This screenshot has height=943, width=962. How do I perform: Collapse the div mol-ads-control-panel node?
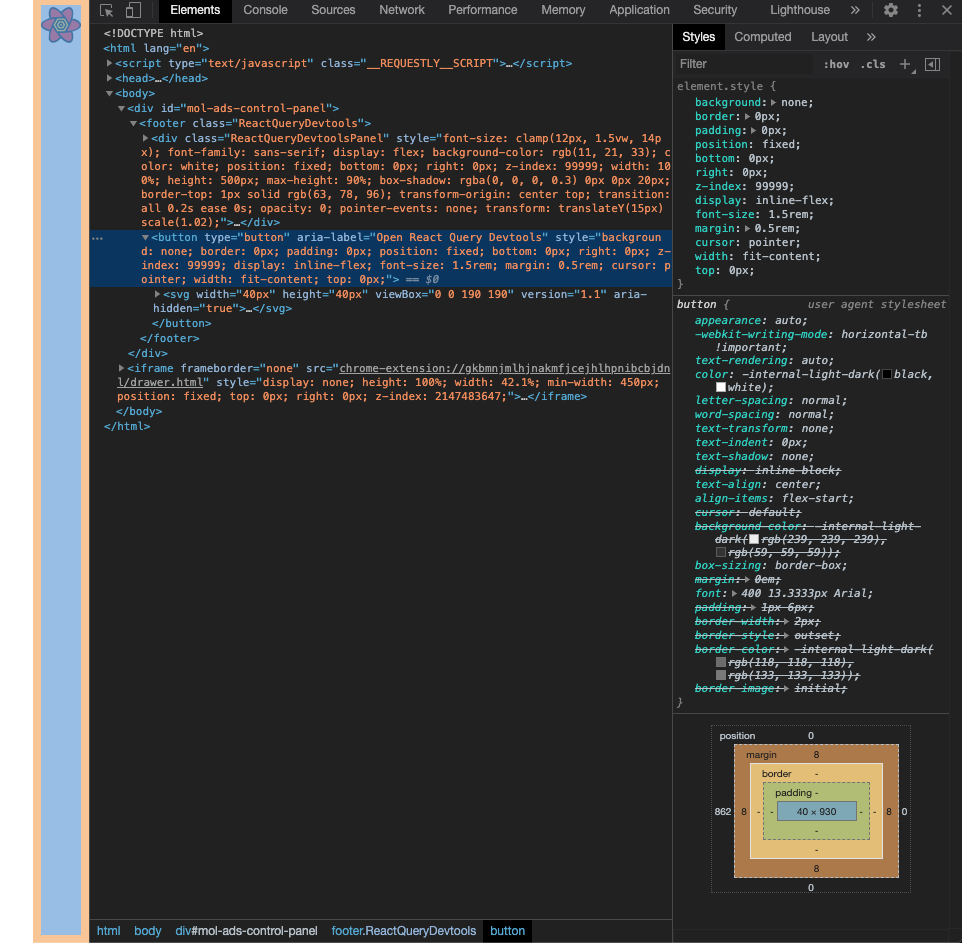(121, 109)
